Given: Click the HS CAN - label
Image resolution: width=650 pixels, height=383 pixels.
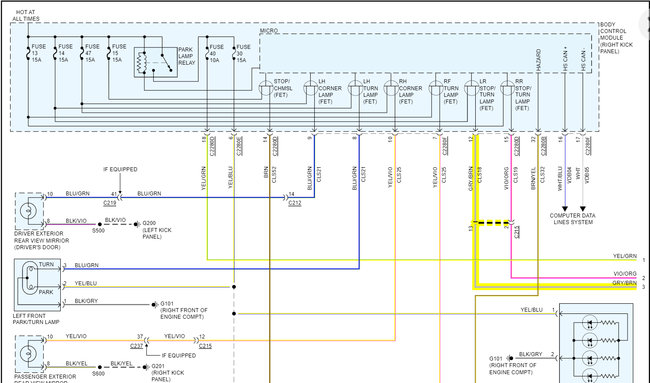Looking at the screenshot, I should 582,61.
